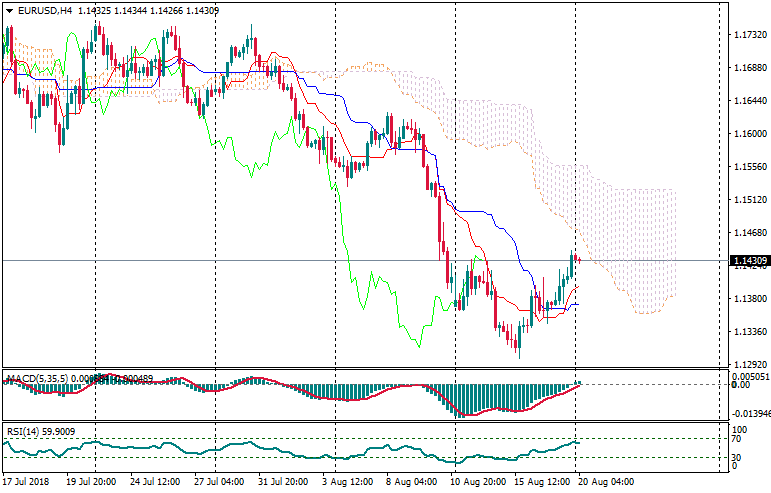Click the RSI 30 level axis label
Screen dimensions: 771x493
click(736, 457)
